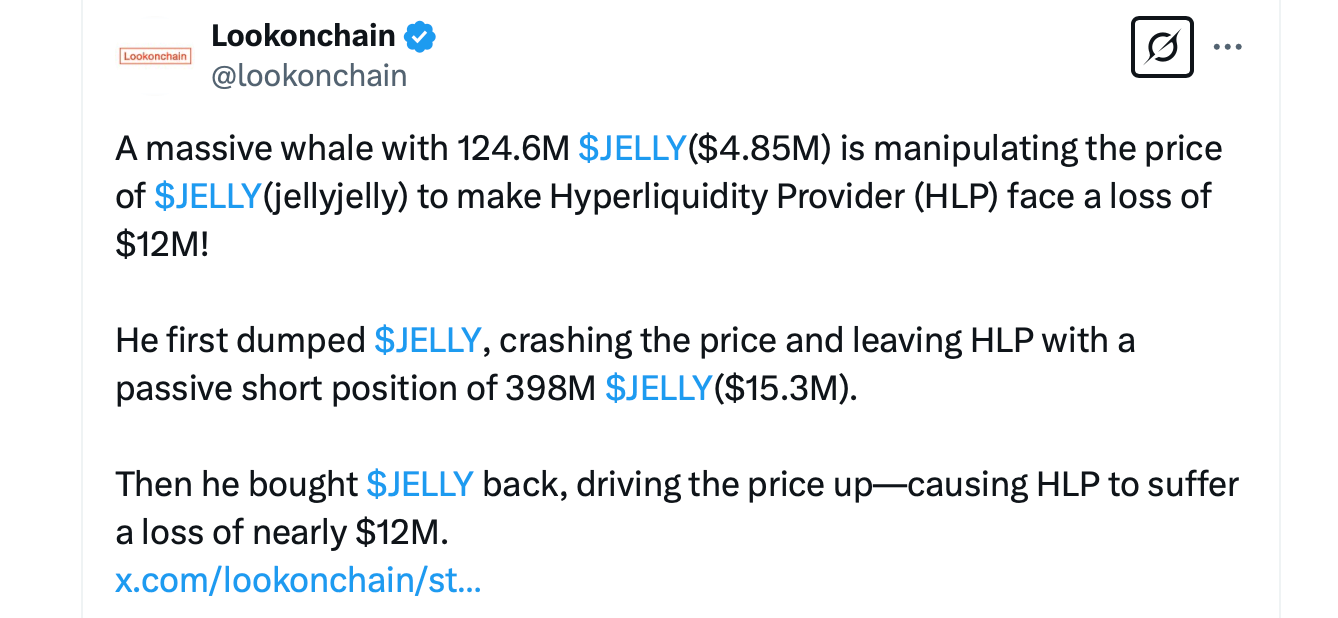Select the Lookonchain avatar logo image
The width and height of the screenshot is (1338, 618).
coord(155,47)
